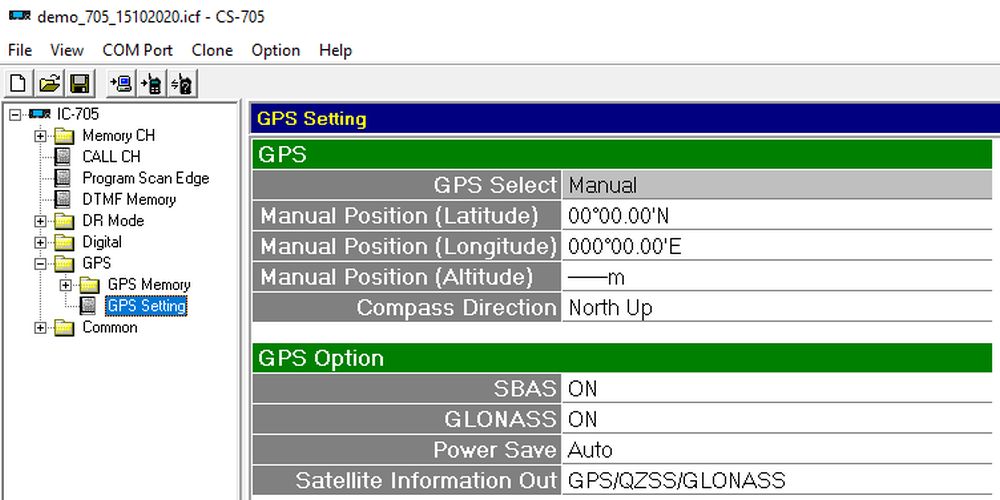Select CALL CH in the tree
Viewport: 1000px width, 500px height.
point(112,157)
